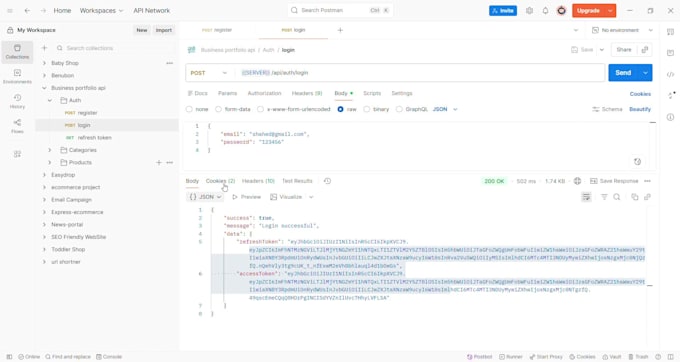Click the Import button
This screenshot has width=680, height=362.
(x=163, y=30)
